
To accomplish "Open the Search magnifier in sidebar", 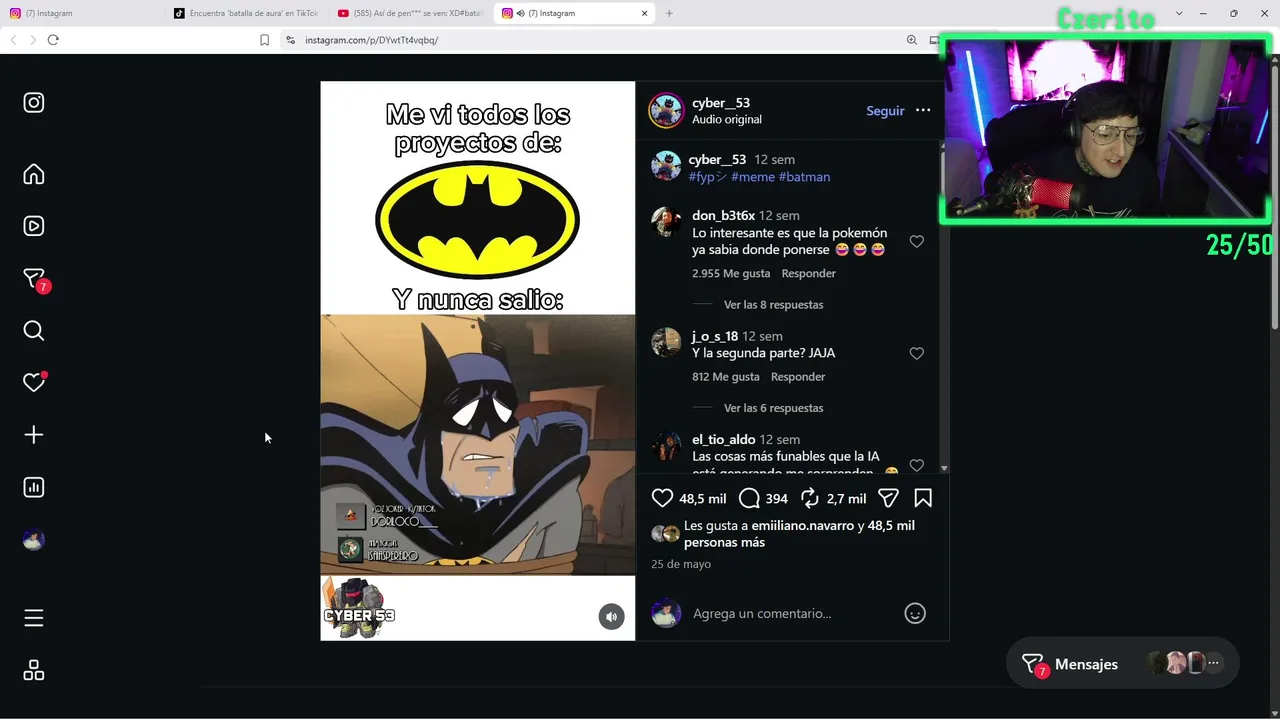I will click(34, 330).
